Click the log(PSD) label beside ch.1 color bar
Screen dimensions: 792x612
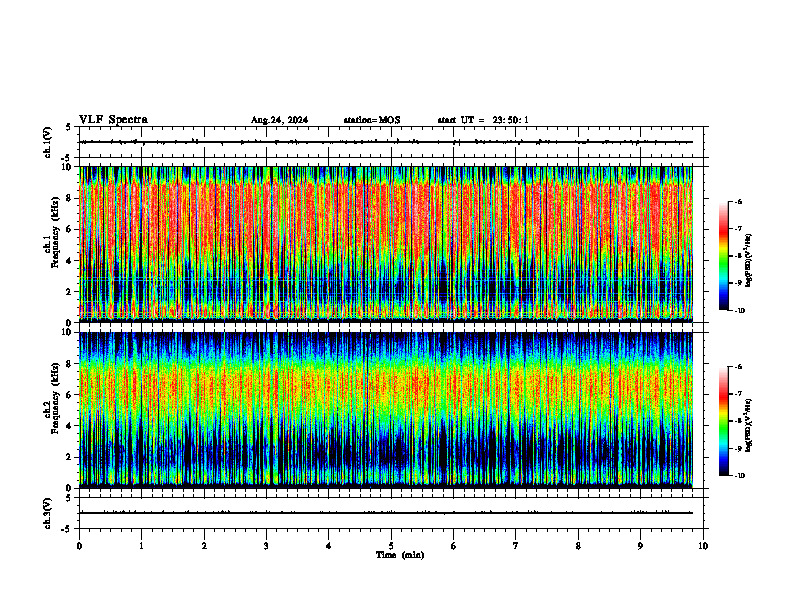[749, 260]
